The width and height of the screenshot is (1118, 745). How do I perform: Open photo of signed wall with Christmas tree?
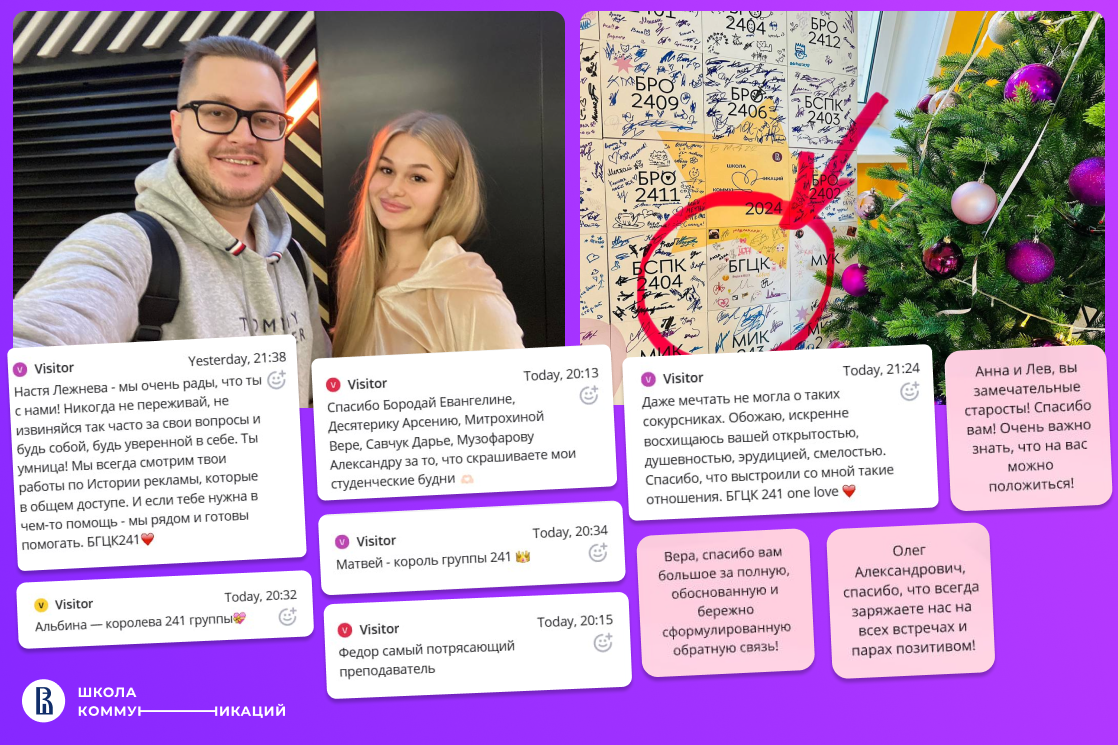coord(842,182)
